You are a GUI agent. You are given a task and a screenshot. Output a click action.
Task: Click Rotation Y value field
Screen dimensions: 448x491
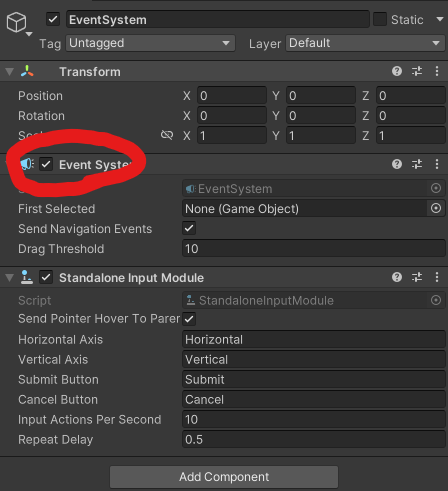(321, 116)
